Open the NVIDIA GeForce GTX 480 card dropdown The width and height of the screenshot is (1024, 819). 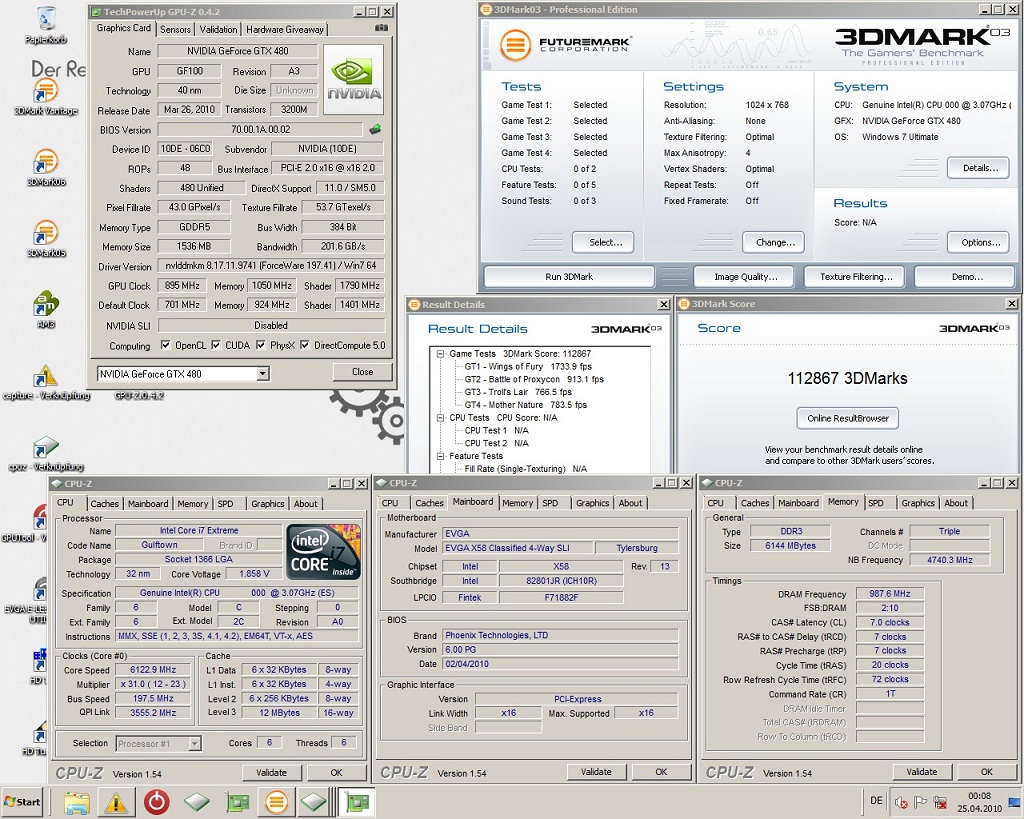(x=262, y=374)
